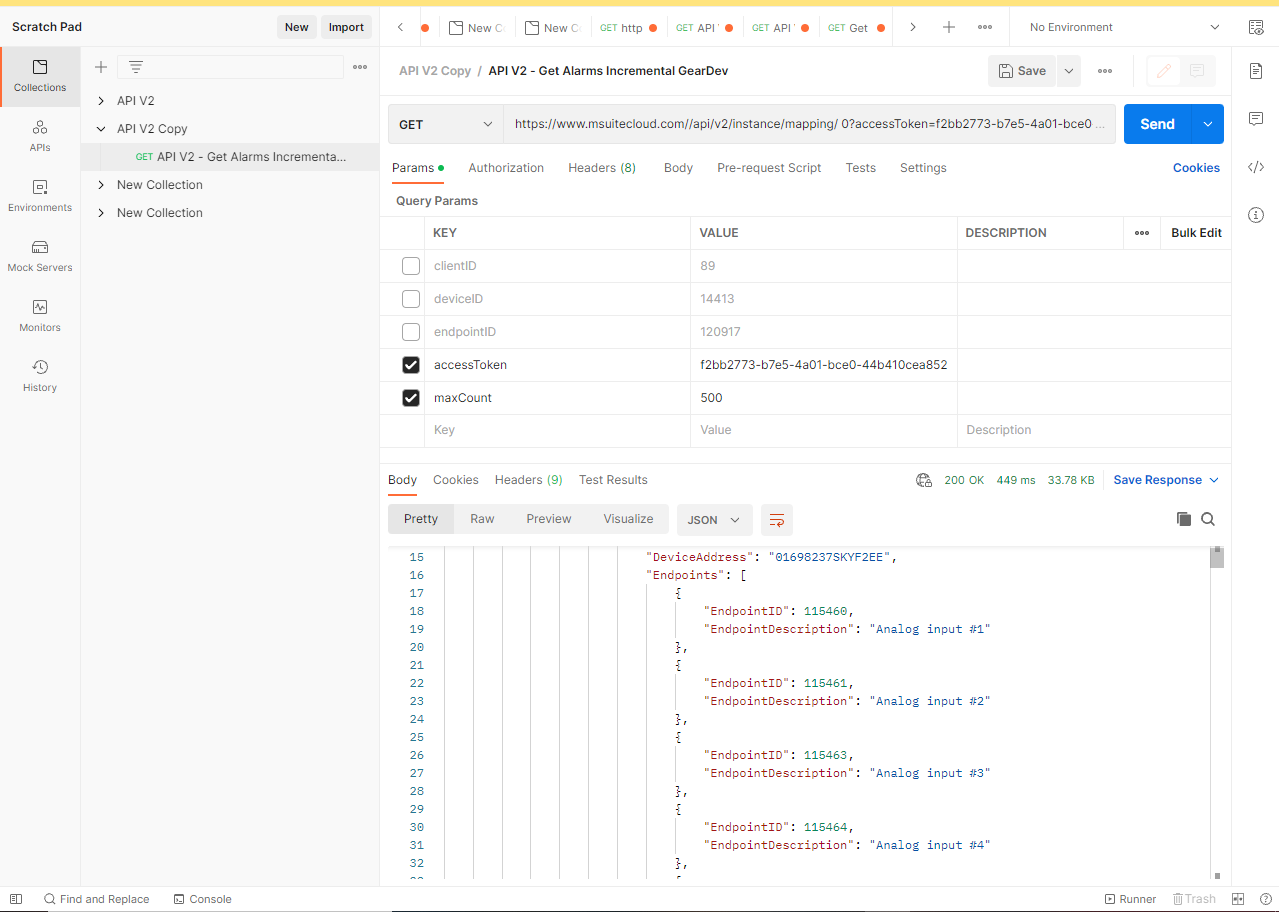Click the plus icon to create new collection
Image resolution: width=1279 pixels, height=912 pixels.
[100, 67]
